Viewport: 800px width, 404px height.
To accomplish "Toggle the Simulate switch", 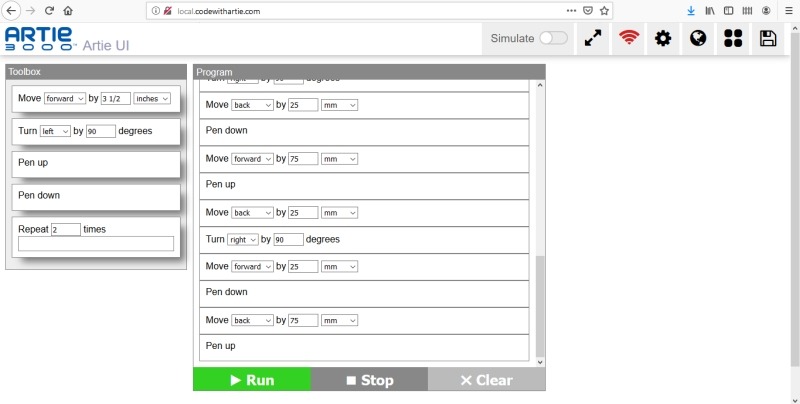I will point(553,38).
